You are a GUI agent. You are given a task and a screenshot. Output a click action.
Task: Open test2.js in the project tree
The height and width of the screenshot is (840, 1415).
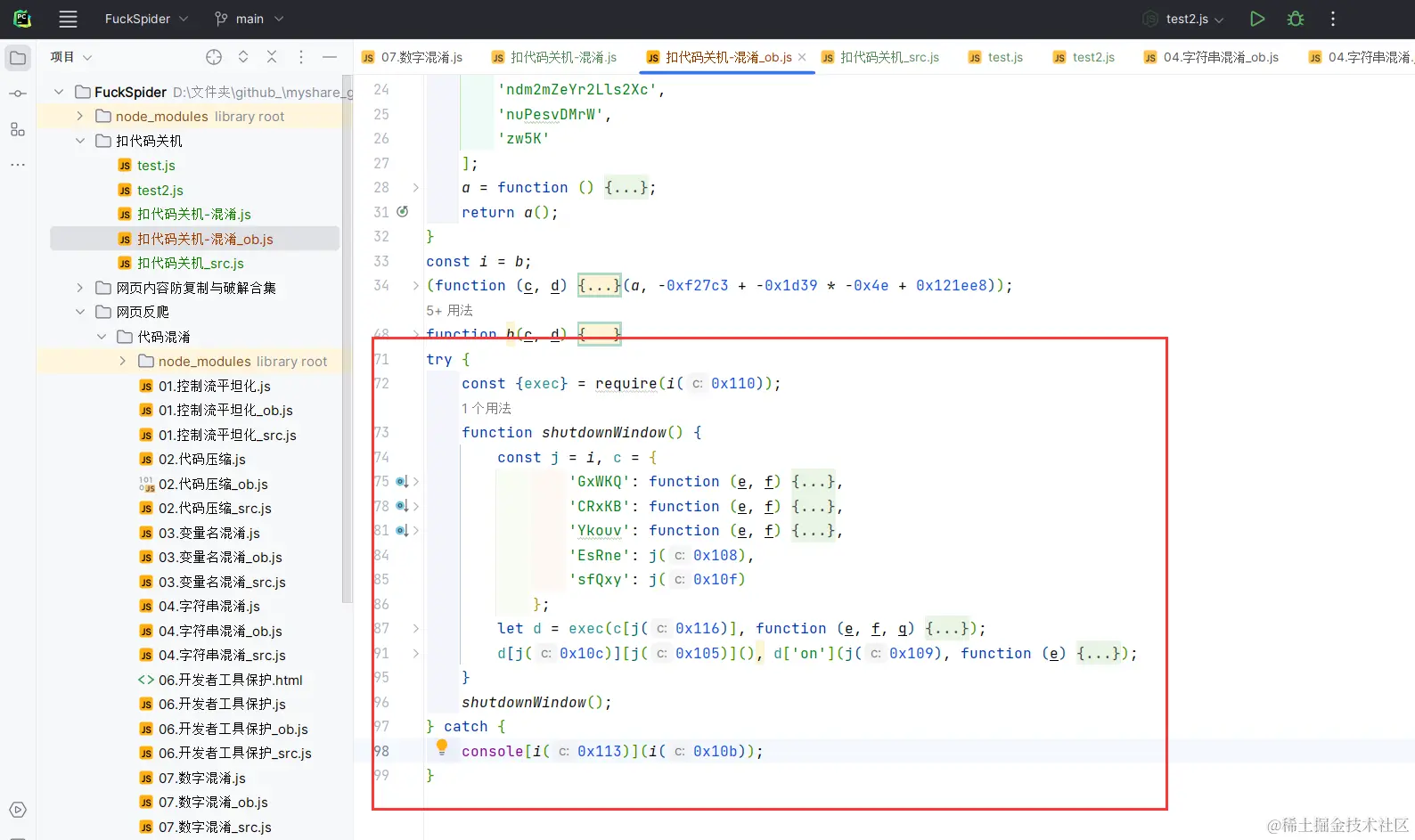coord(160,191)
